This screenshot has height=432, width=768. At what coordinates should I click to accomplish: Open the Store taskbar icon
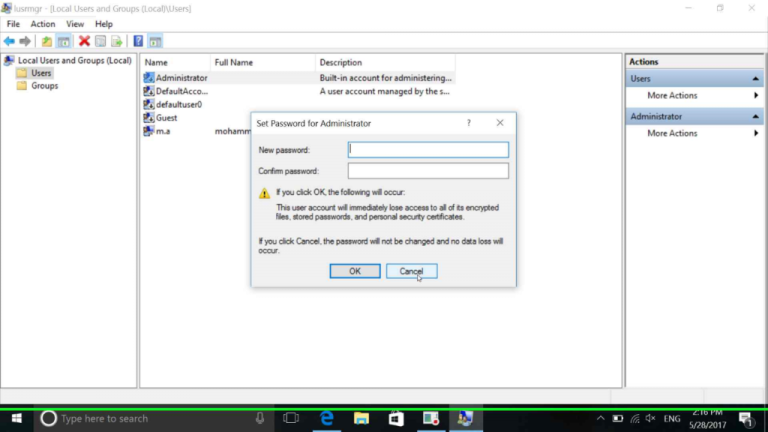pyautogui.click(x=396, y=418)
